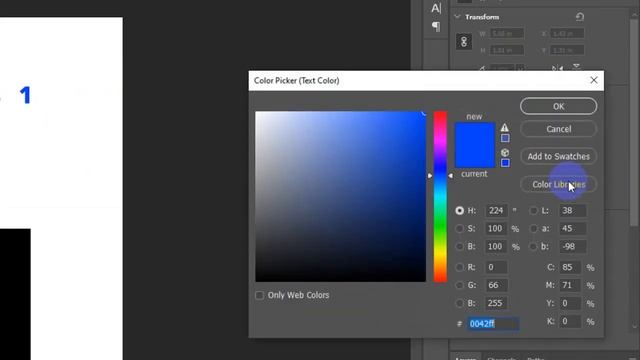This screenshot has height=360, width=640.
Task: Select the brightness B radio next to 100
Action: [460, 247]
